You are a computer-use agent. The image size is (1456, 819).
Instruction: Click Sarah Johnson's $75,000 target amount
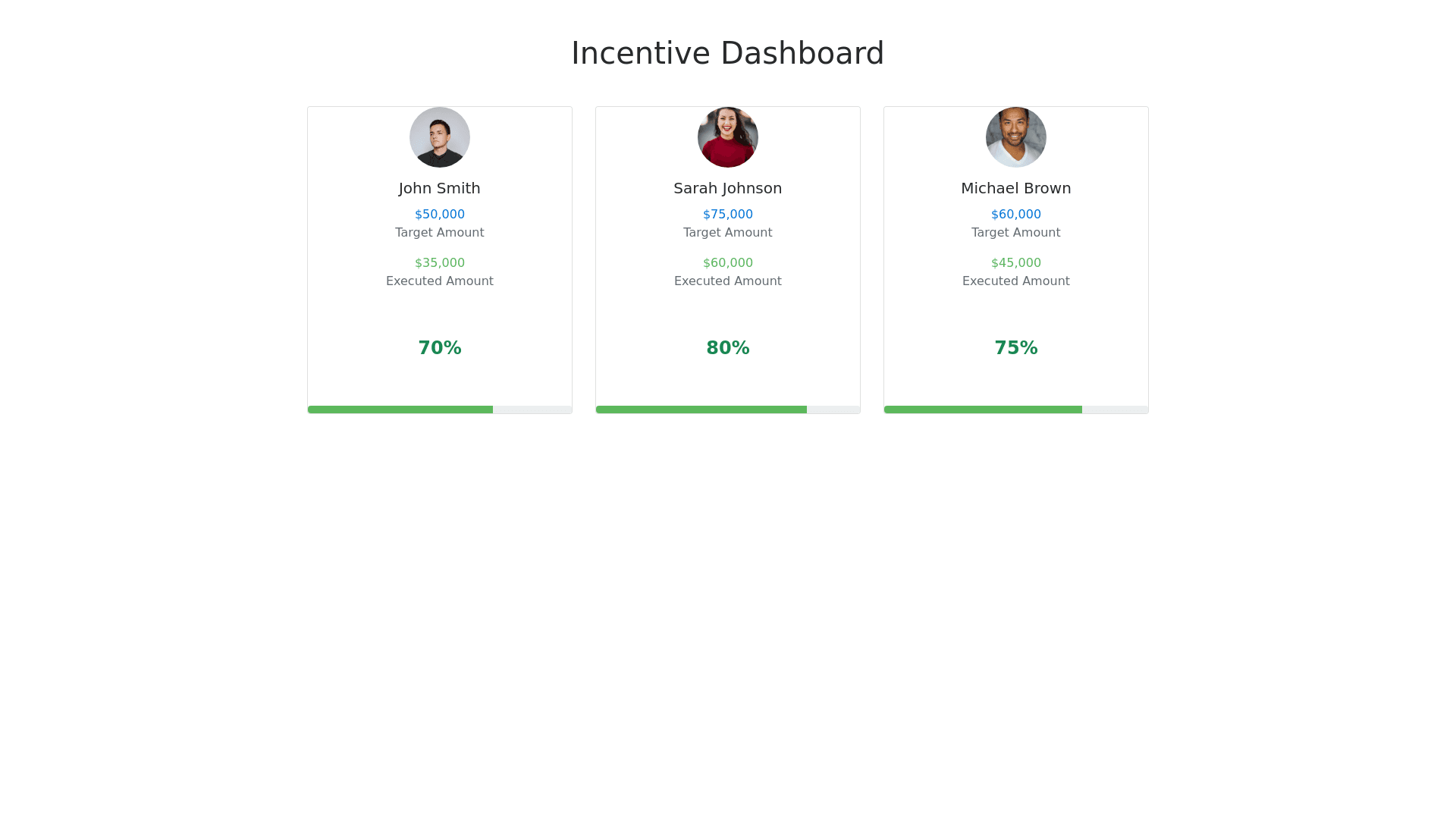(x=728, y=215)
